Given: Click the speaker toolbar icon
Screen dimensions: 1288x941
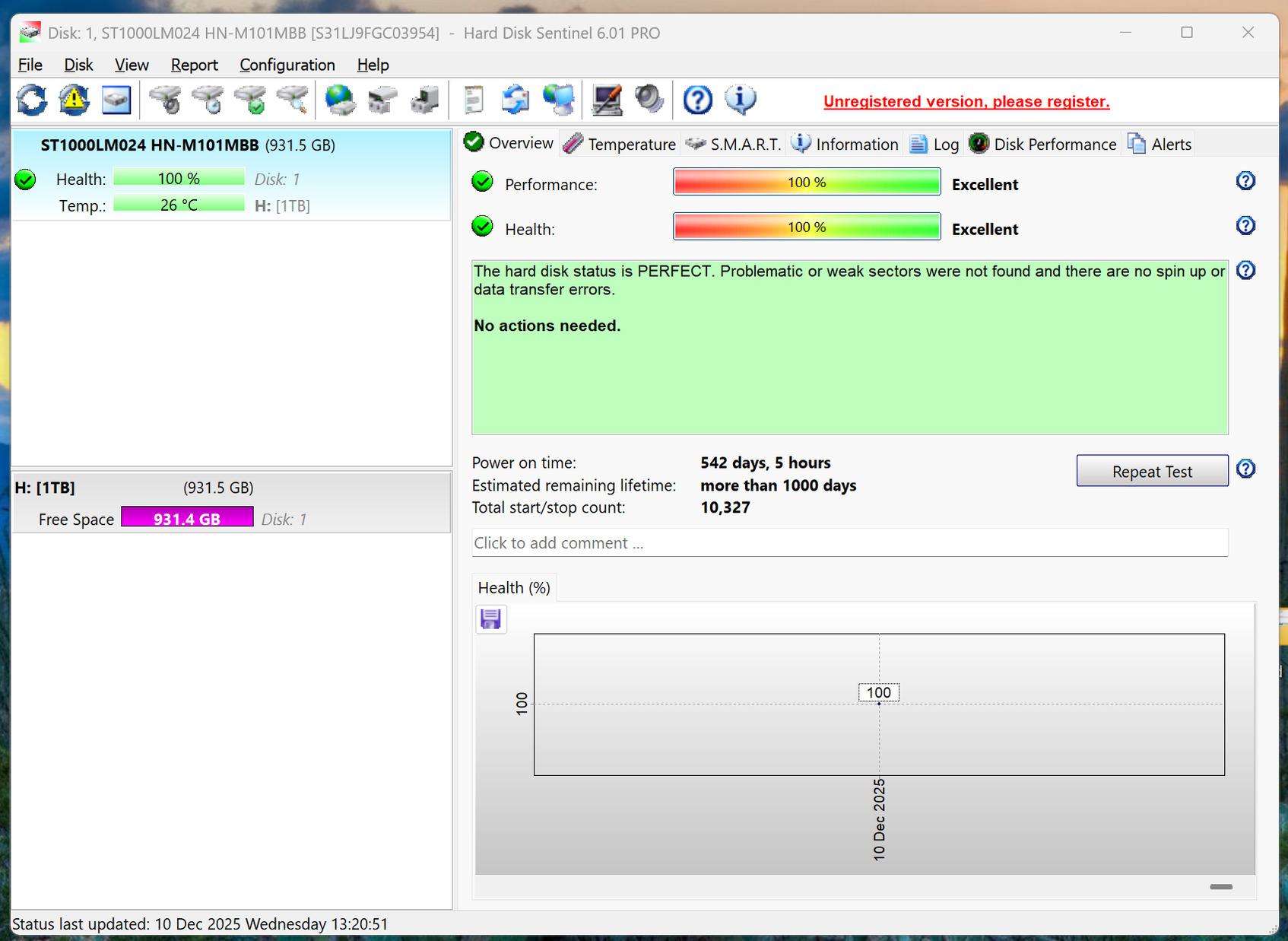Looking at the screenshot, I should [x=649, y=100].
